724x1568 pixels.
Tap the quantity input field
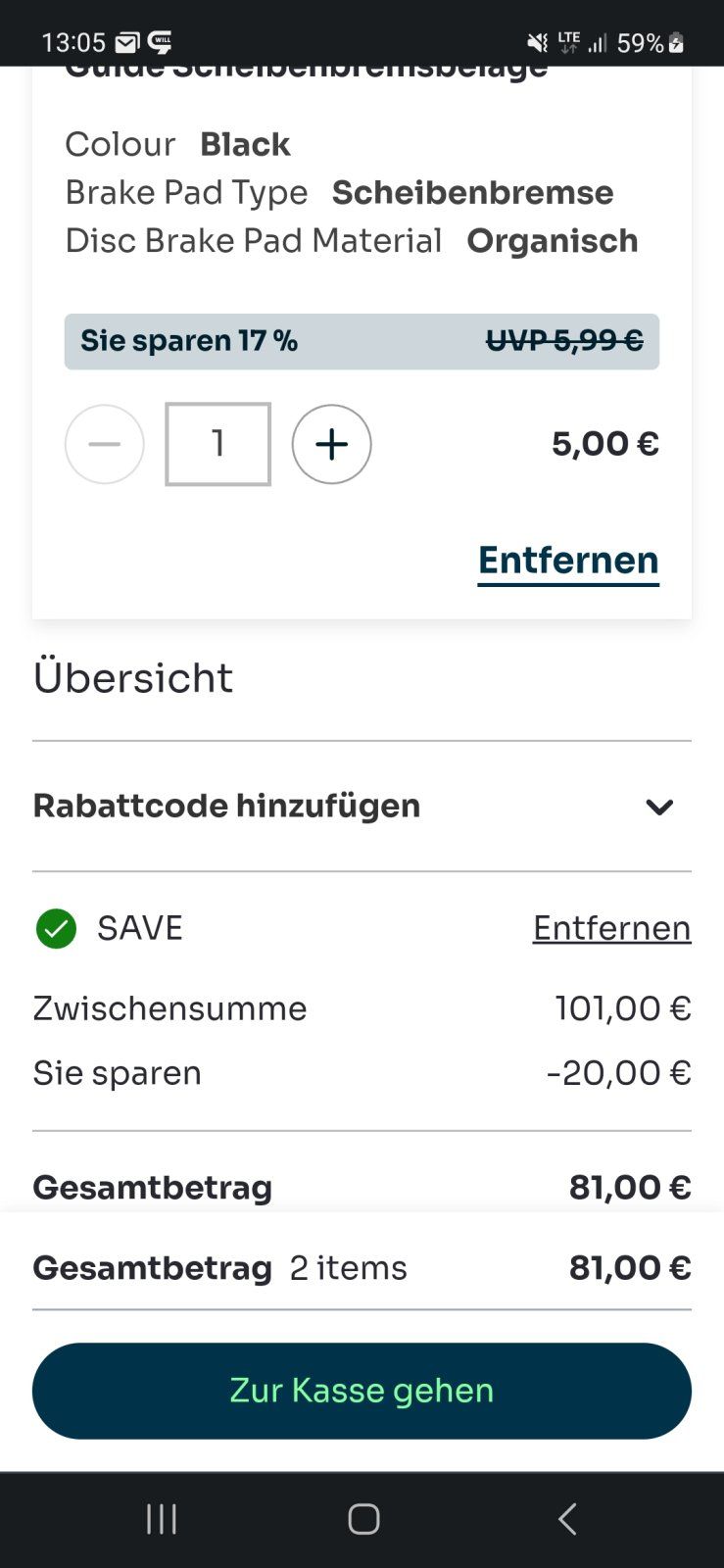pyautogui.click(x=217, y=444)
